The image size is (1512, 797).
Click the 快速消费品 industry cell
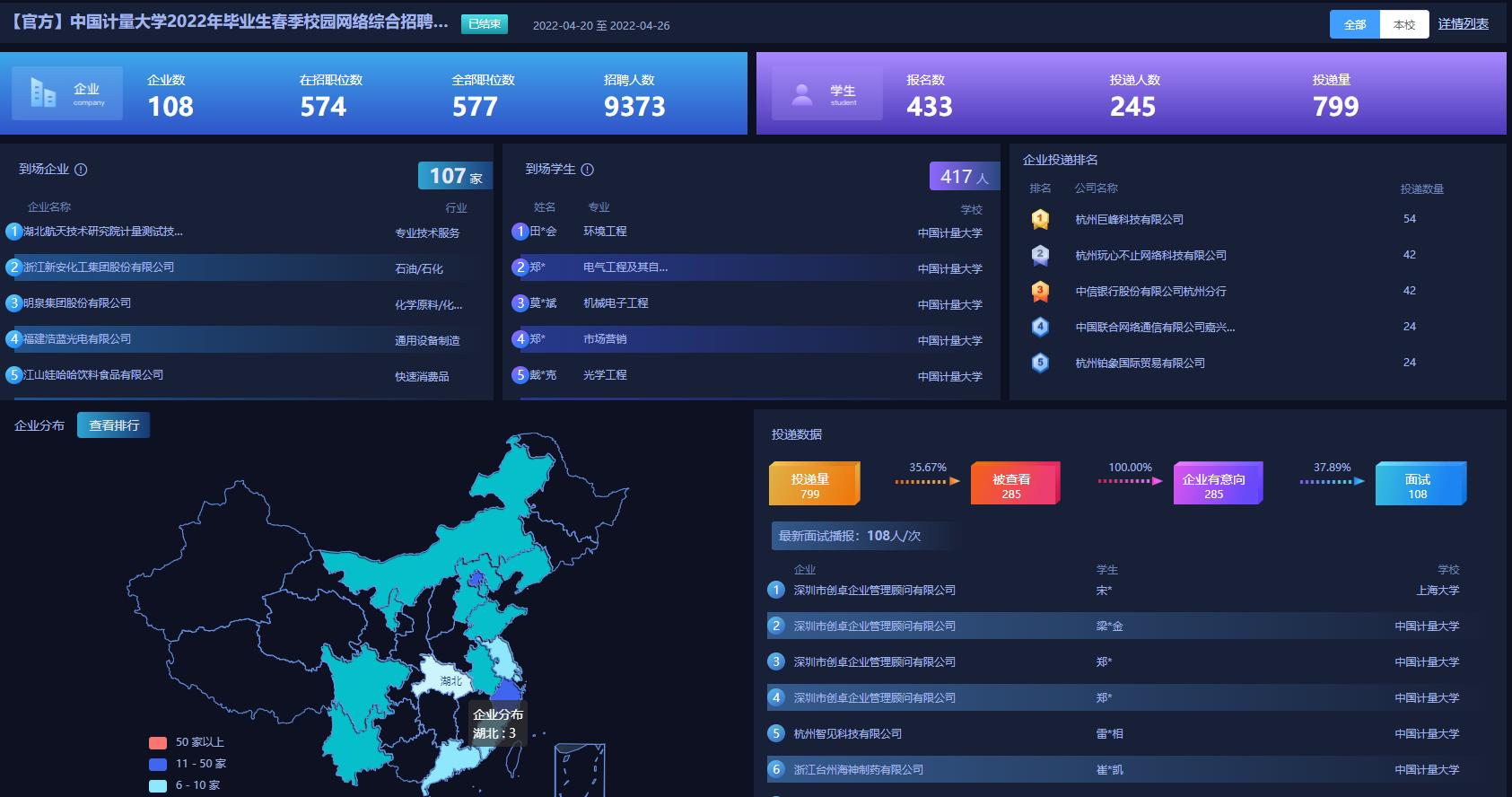[x=422, y=377]
